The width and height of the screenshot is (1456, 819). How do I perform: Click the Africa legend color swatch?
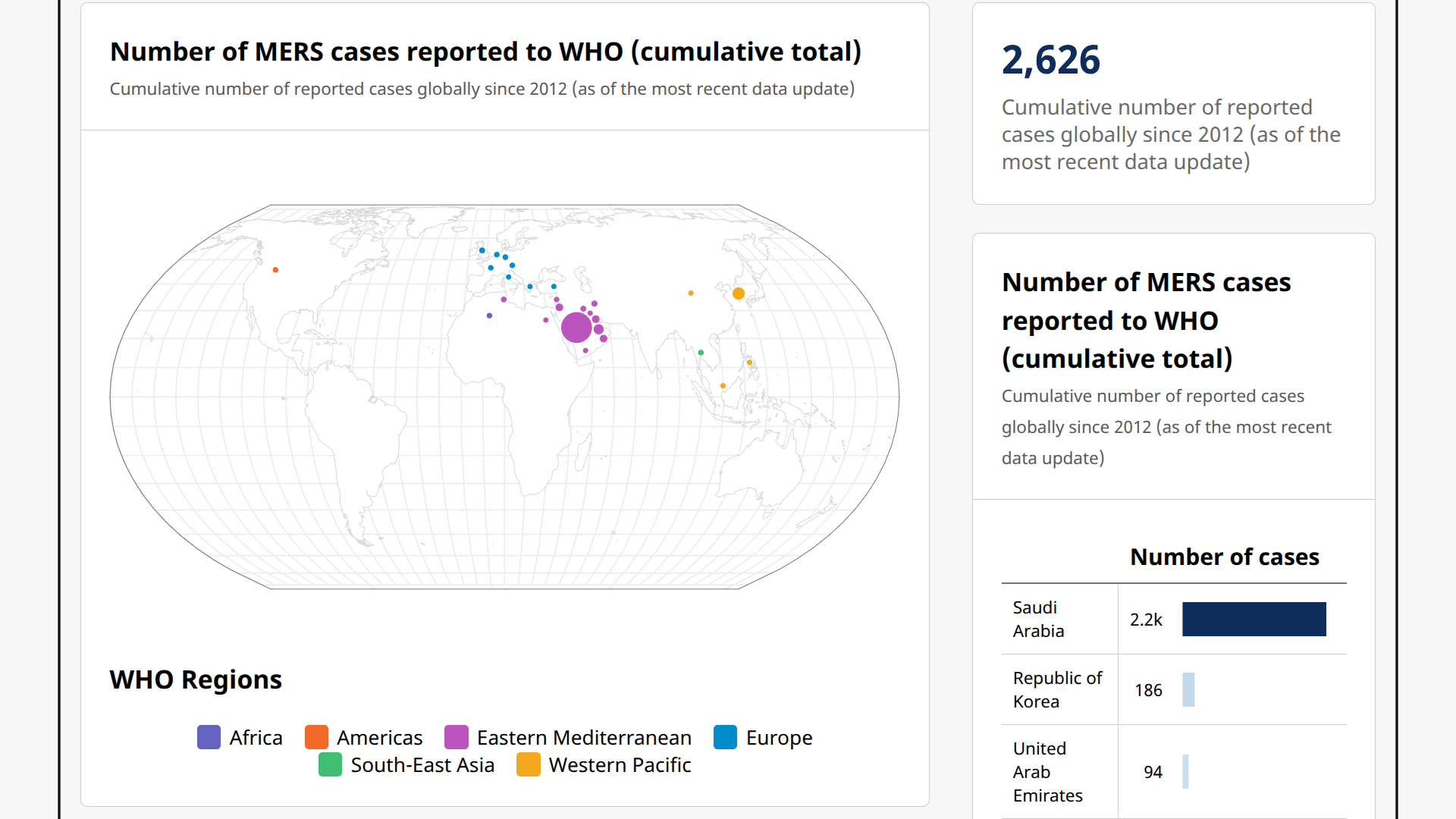tap(209, 737)
